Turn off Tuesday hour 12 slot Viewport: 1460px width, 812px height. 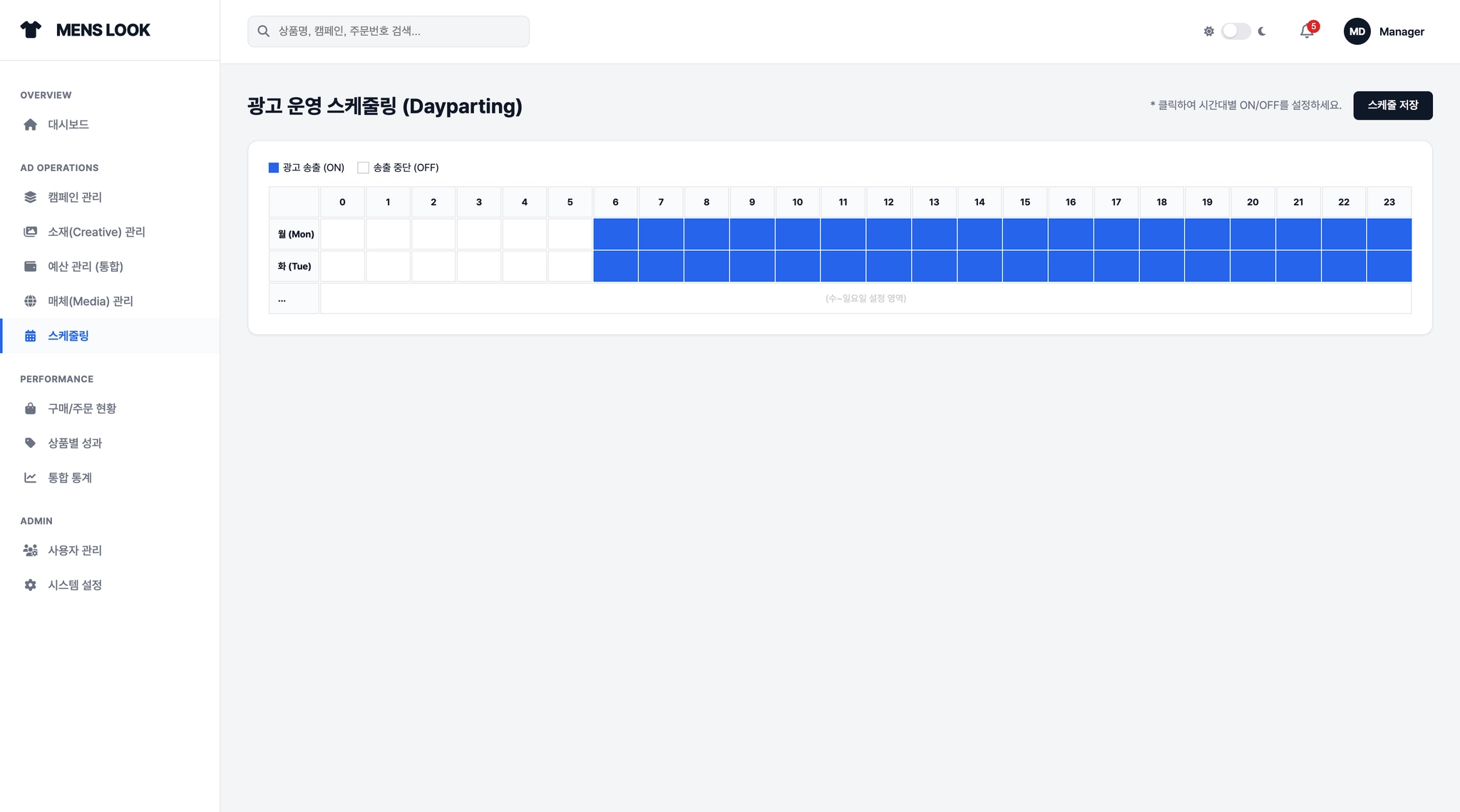pos(888,266)
